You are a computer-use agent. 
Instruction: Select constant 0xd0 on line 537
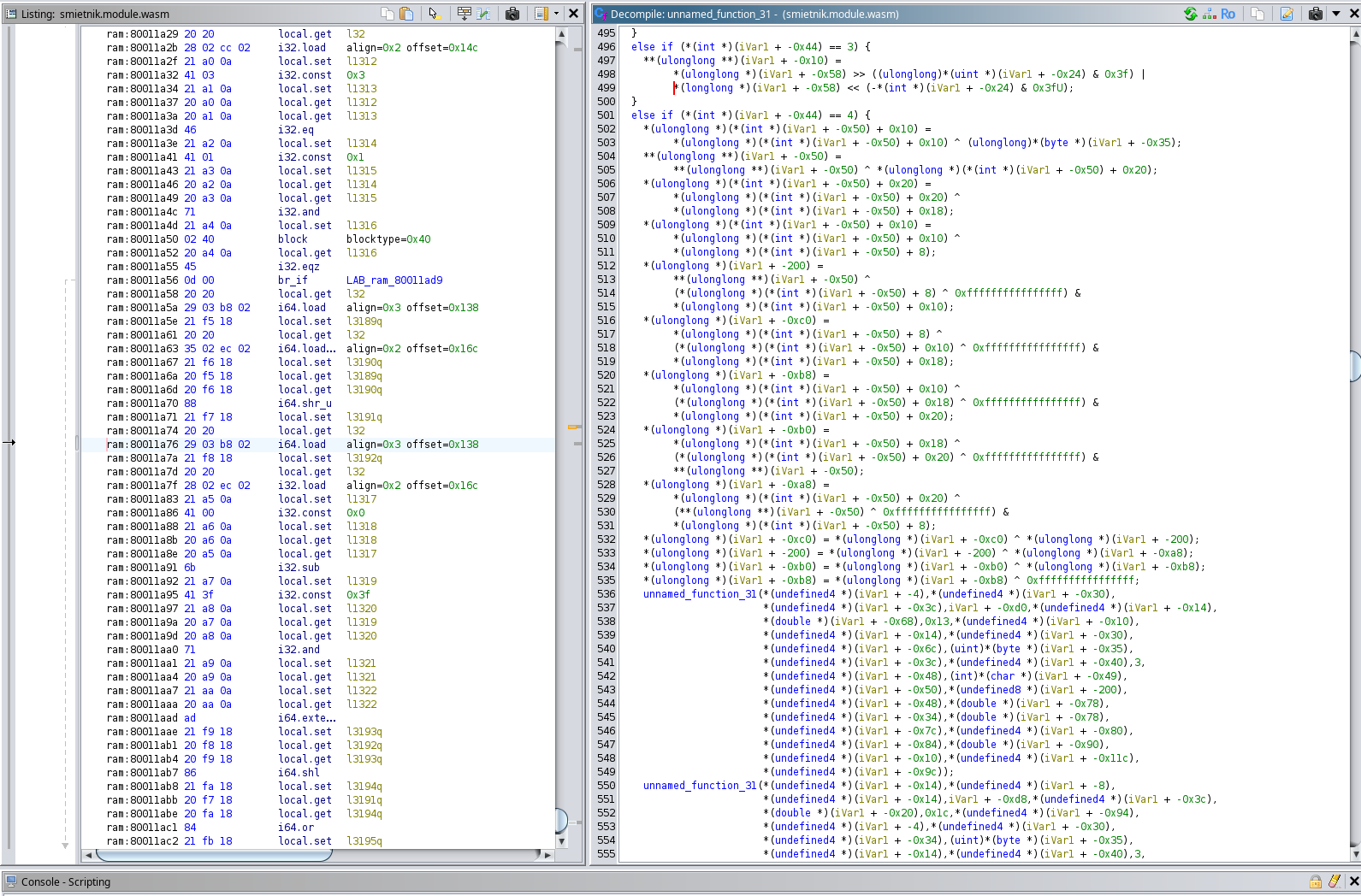tap(1015, 608)
